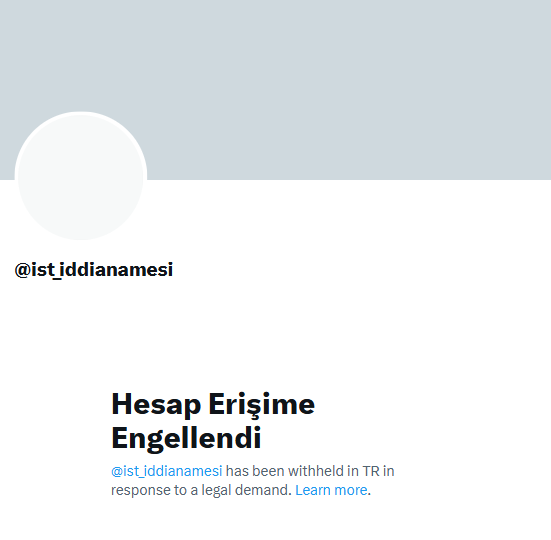
Task: Click the word 'demand' before Learn more
Action: [262, 490]
